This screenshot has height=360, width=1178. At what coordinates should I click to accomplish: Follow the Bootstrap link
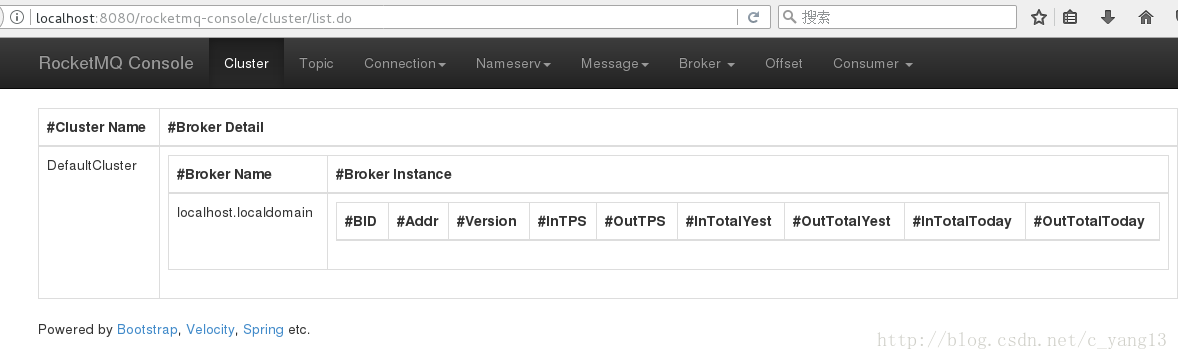click(x=147, y=329)
